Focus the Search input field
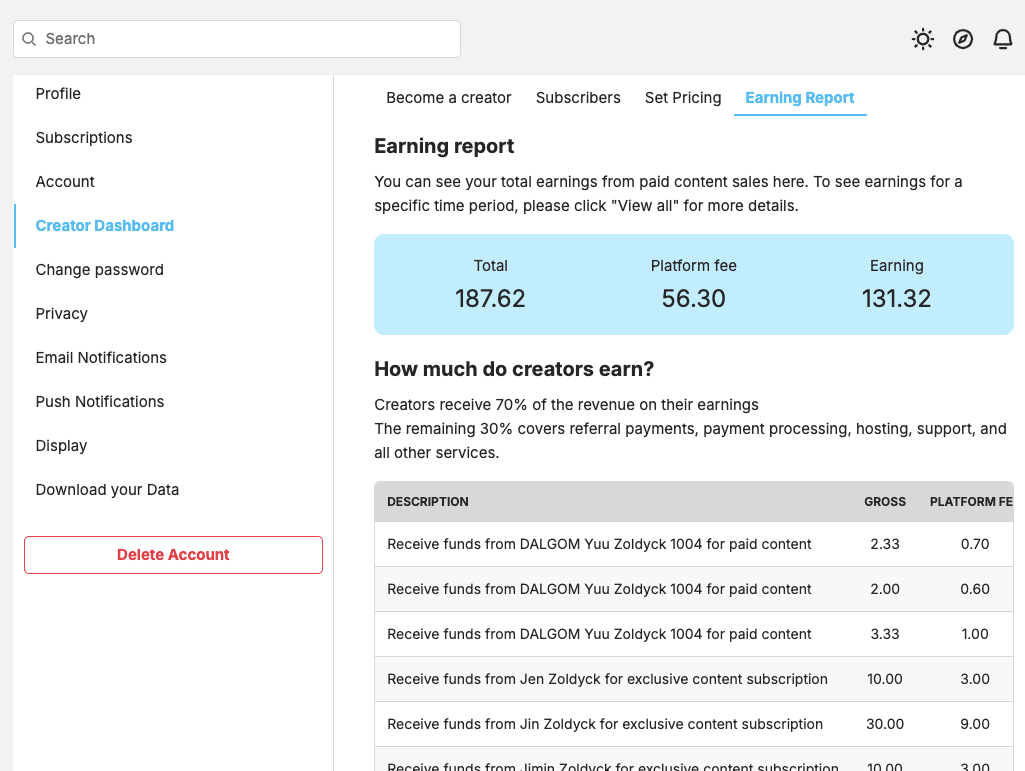Image resolution: width=1025 pixels, height=771 pixels. coord(237,39)
